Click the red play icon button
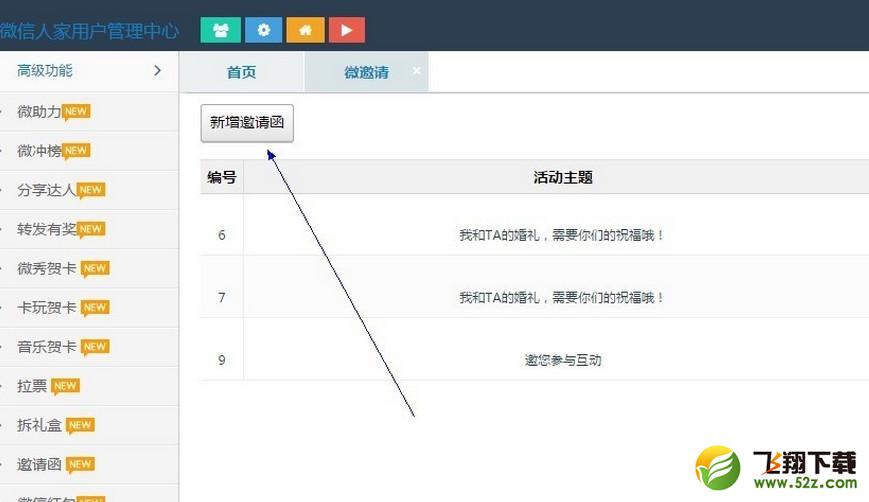The height and width of the screenshot is (502, 869). tap(346, 30)
